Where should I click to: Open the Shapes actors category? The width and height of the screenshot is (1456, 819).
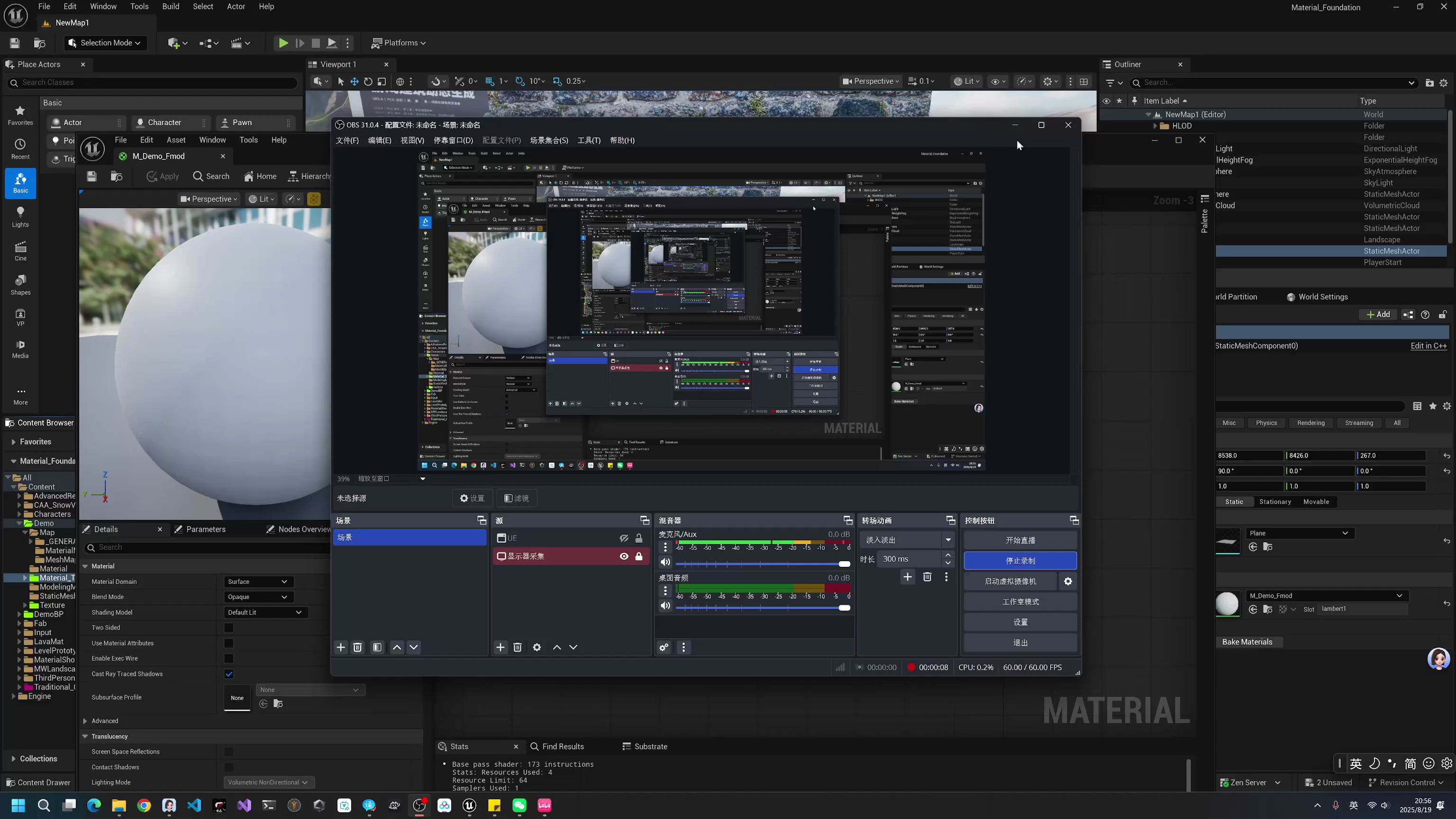point(20,285)
